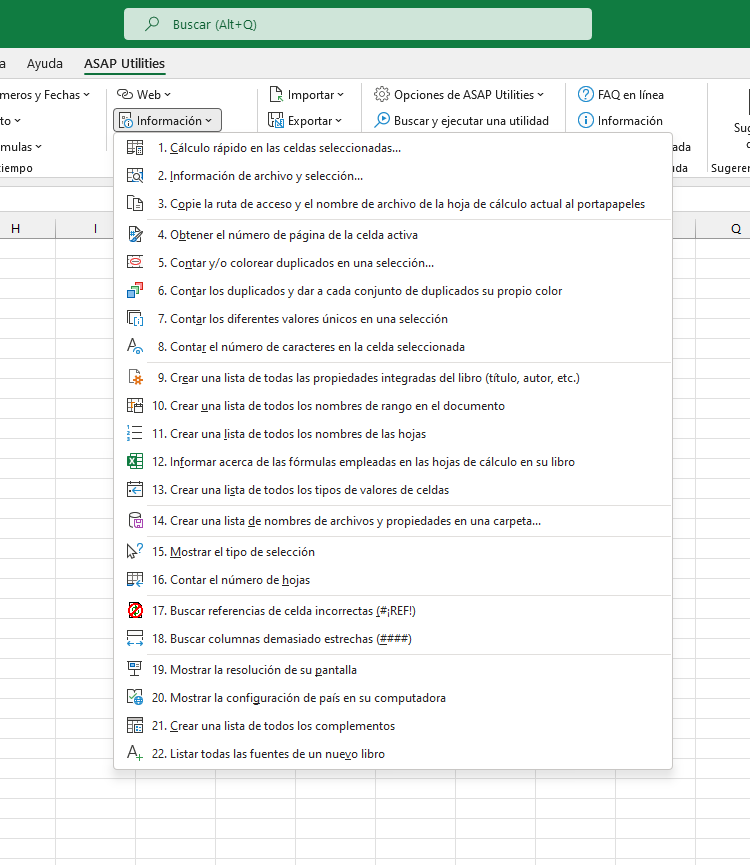Click the gear icon of ASAP Utilities options
Image resolution: width=750 pixels, height=865 pixels.
click(382, 94)
